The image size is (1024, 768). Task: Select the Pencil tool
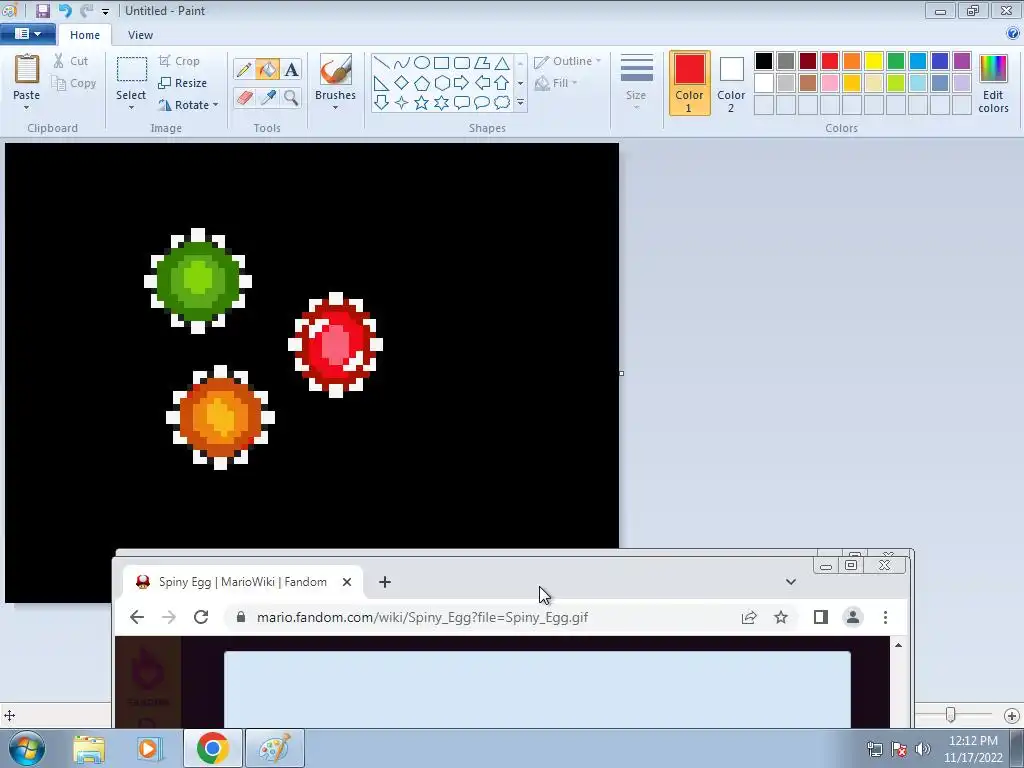[x=244, y=69]
